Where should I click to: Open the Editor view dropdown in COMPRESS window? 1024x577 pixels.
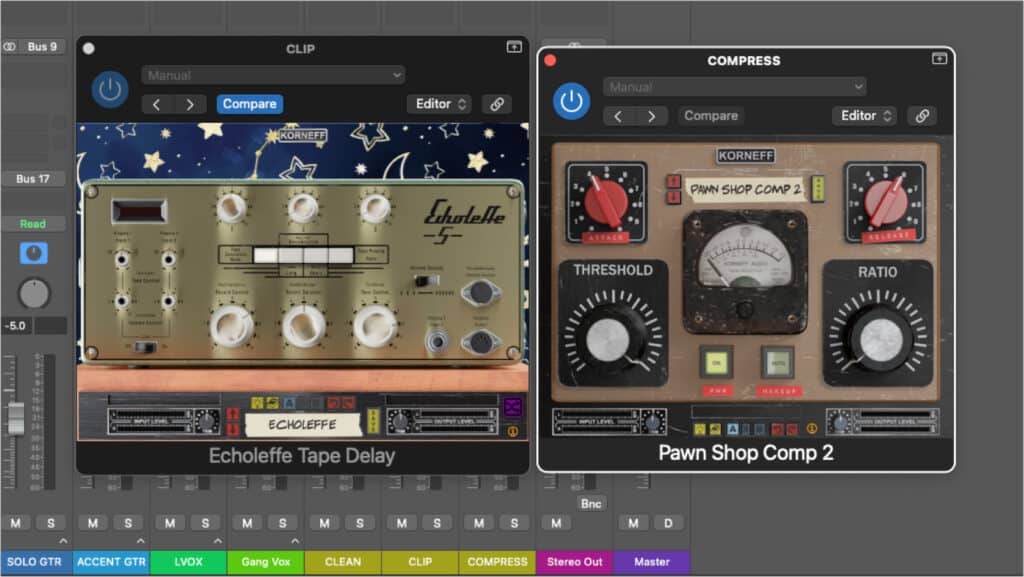[x=865, y=116]
